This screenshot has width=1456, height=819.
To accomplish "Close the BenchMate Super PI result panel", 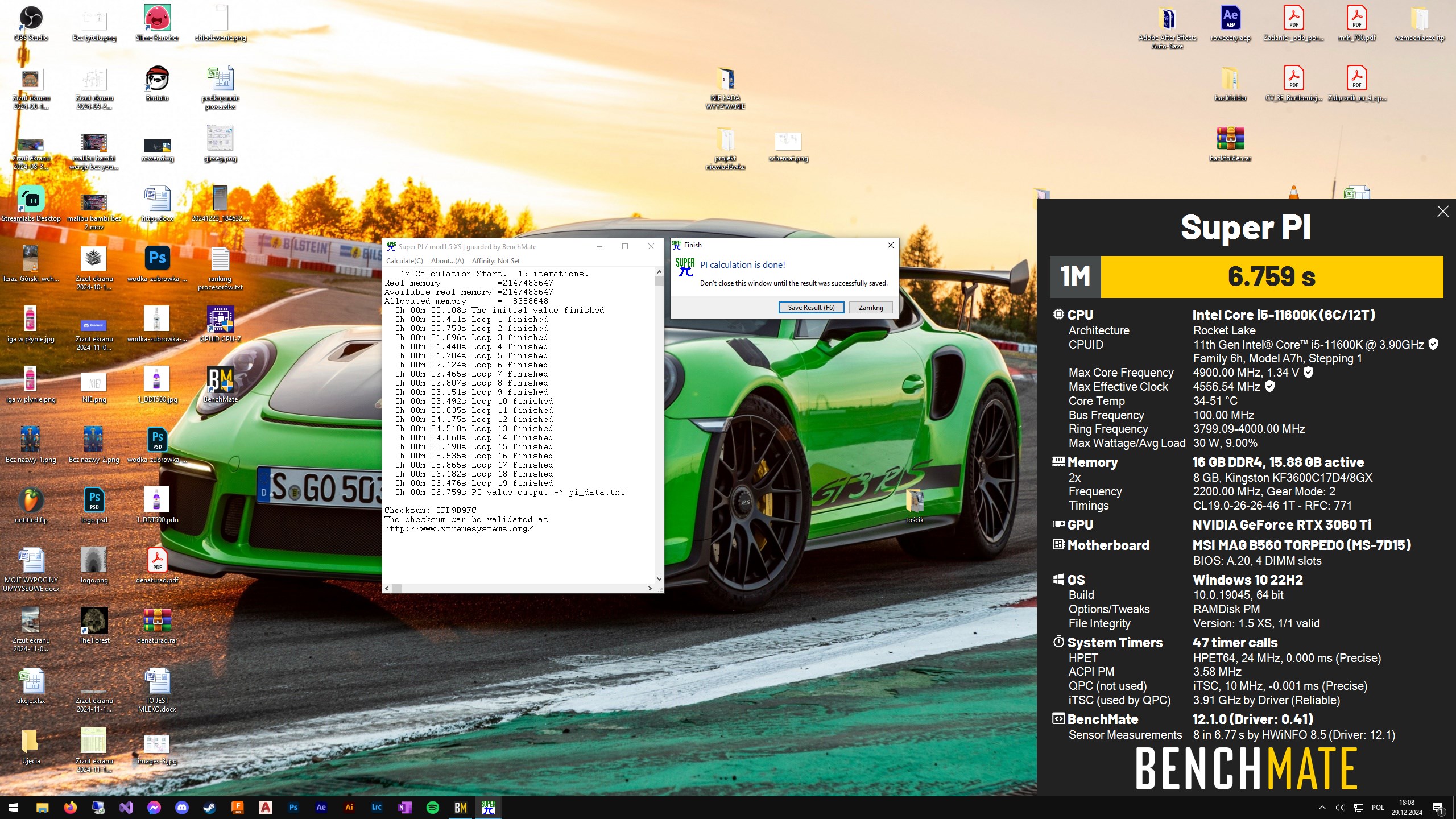I will coord(1443,212).
